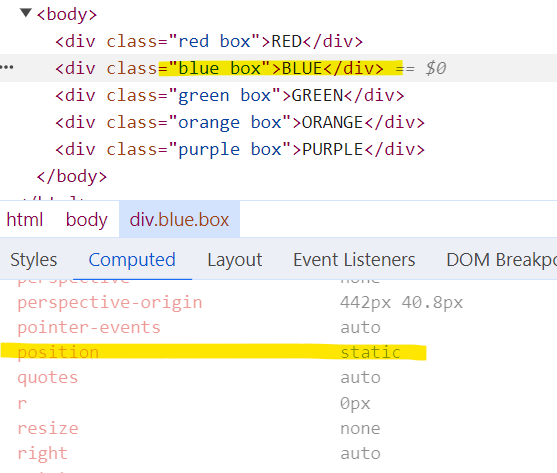Switch to the DOM Breakpoints tab
Viewport: 557px width, 473px height.
pos(502,260)
